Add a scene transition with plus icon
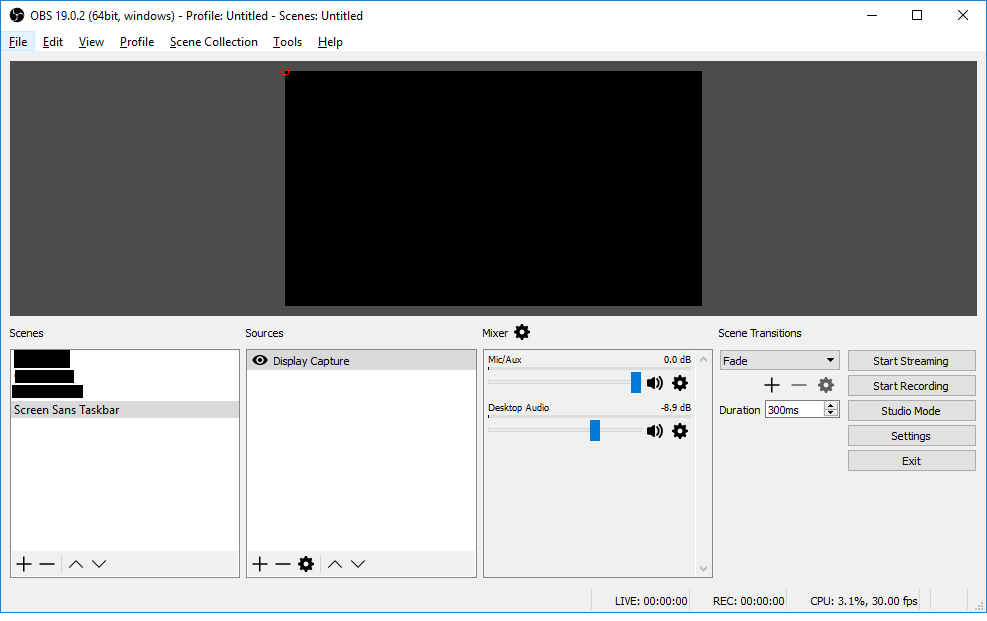The width and height of the screenshot is (987, 621). [x=772, y=385]
